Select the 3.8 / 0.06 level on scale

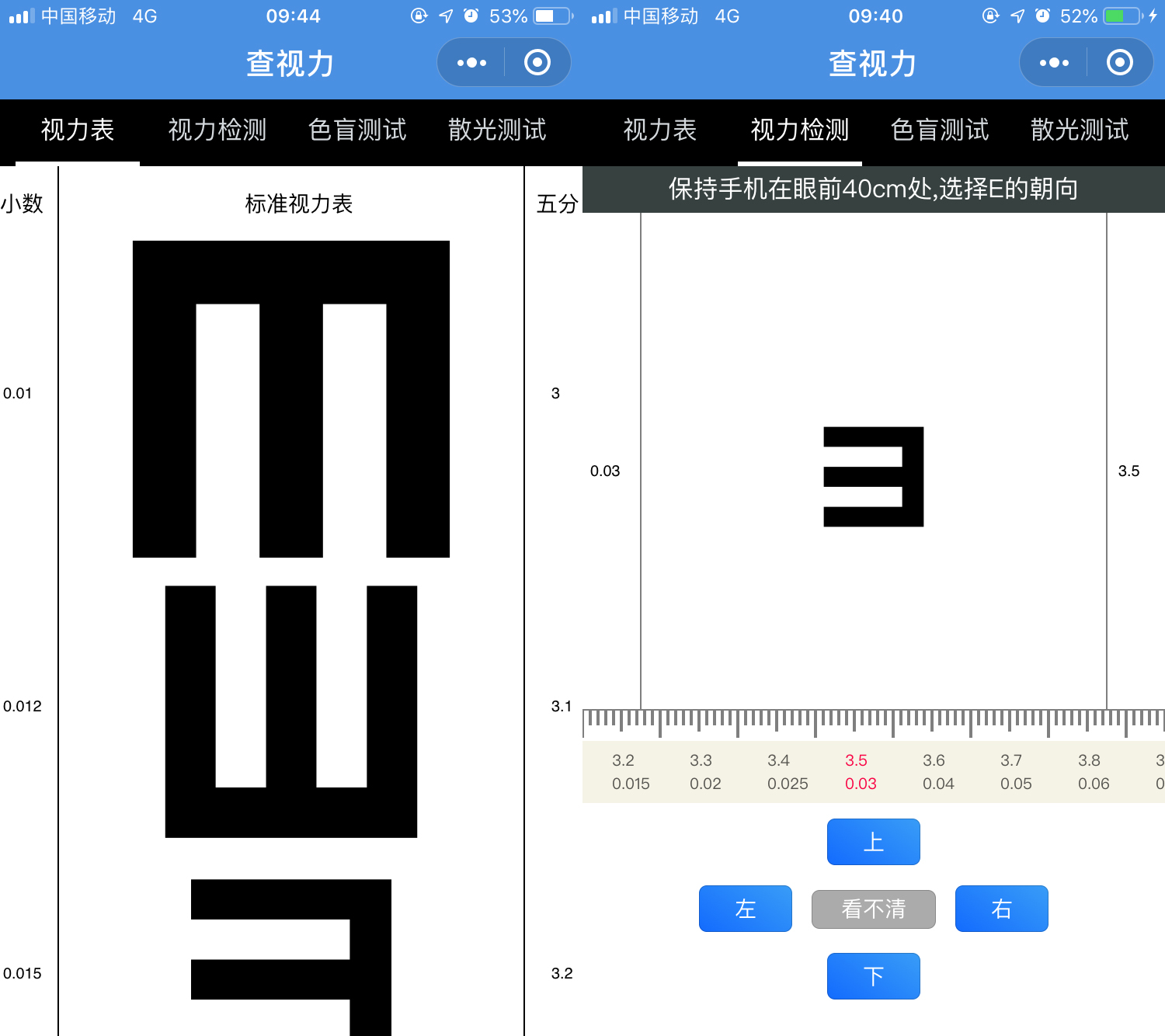point(1094,772)
